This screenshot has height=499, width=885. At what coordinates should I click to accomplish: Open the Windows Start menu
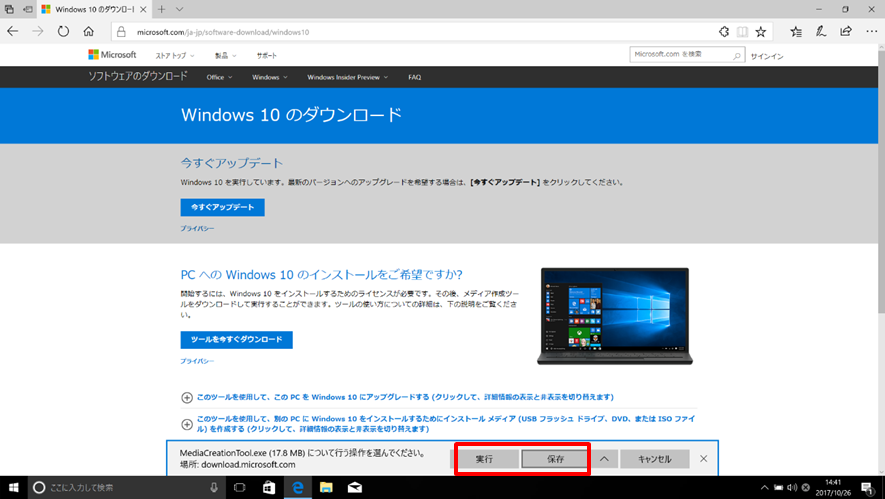14,487
